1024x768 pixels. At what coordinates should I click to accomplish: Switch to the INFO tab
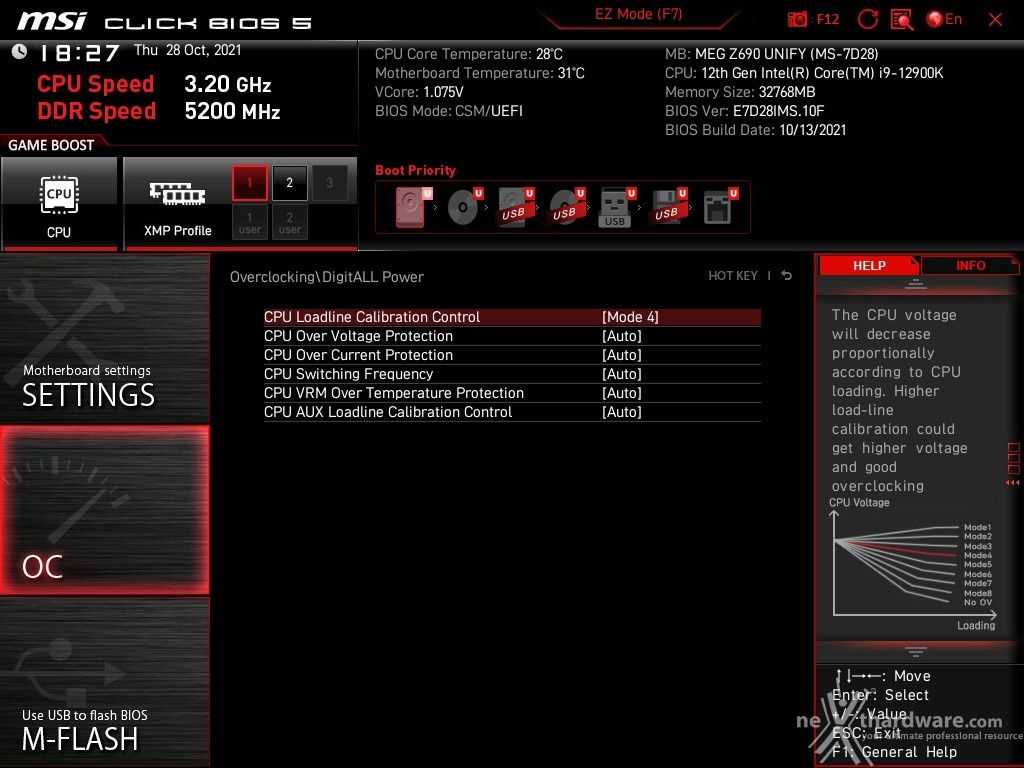click(970, 266)
